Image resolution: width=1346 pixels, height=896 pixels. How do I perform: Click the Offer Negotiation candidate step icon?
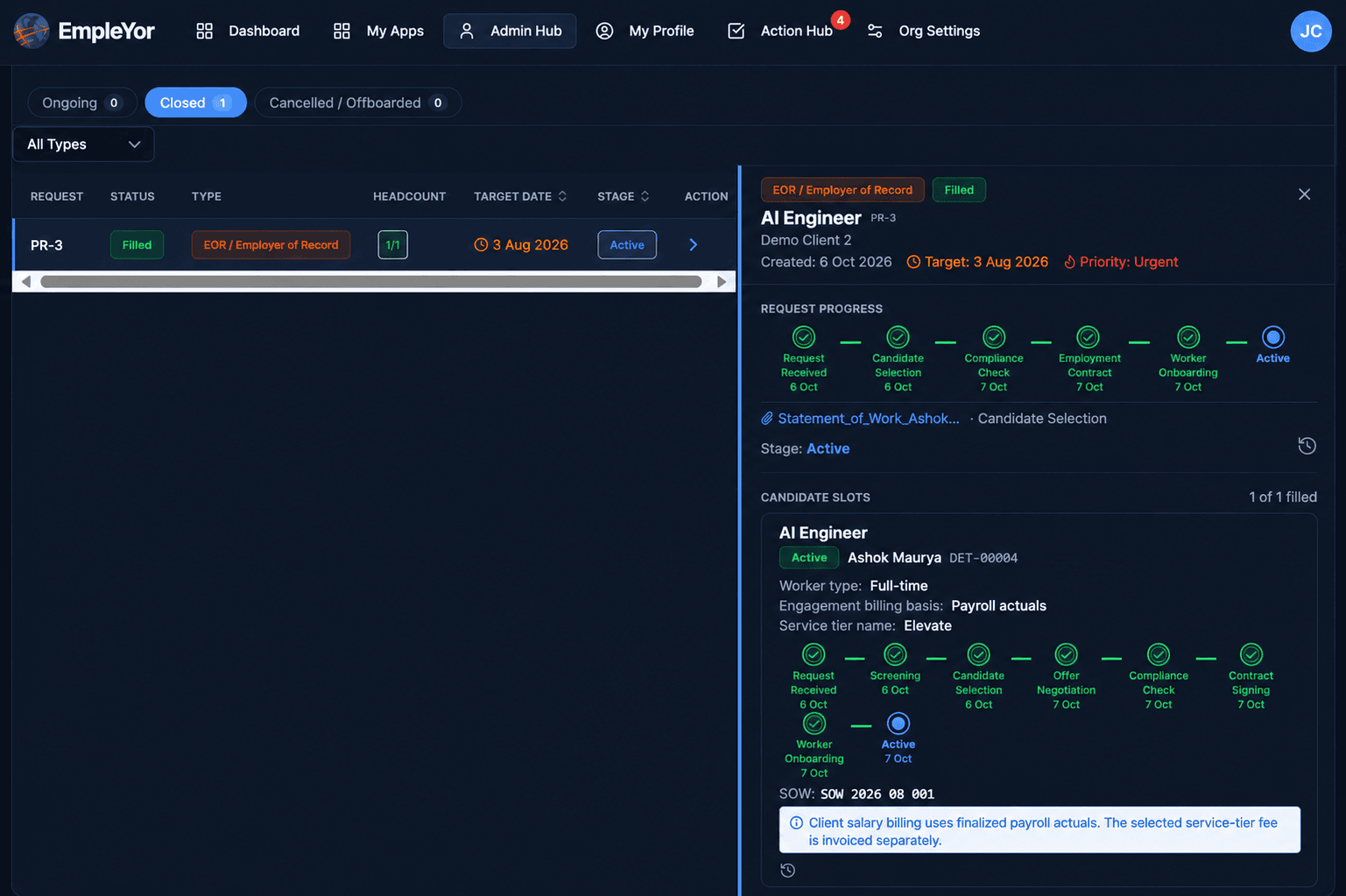[x=1066, y=654]
